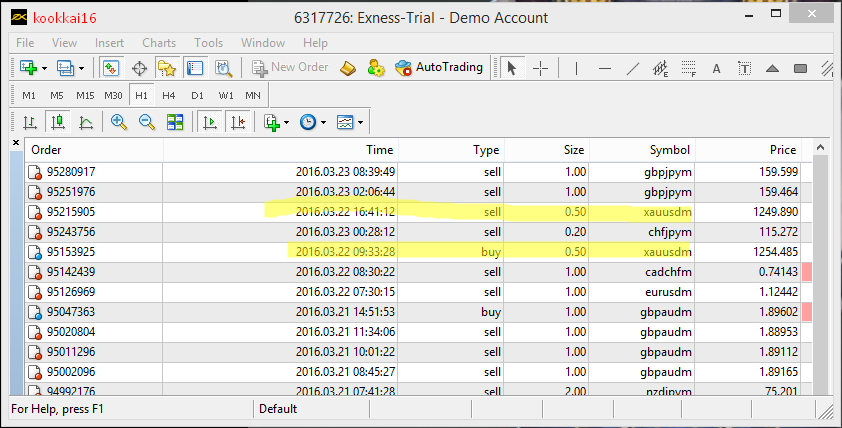Open the Templates dropdown

(350, 122)
